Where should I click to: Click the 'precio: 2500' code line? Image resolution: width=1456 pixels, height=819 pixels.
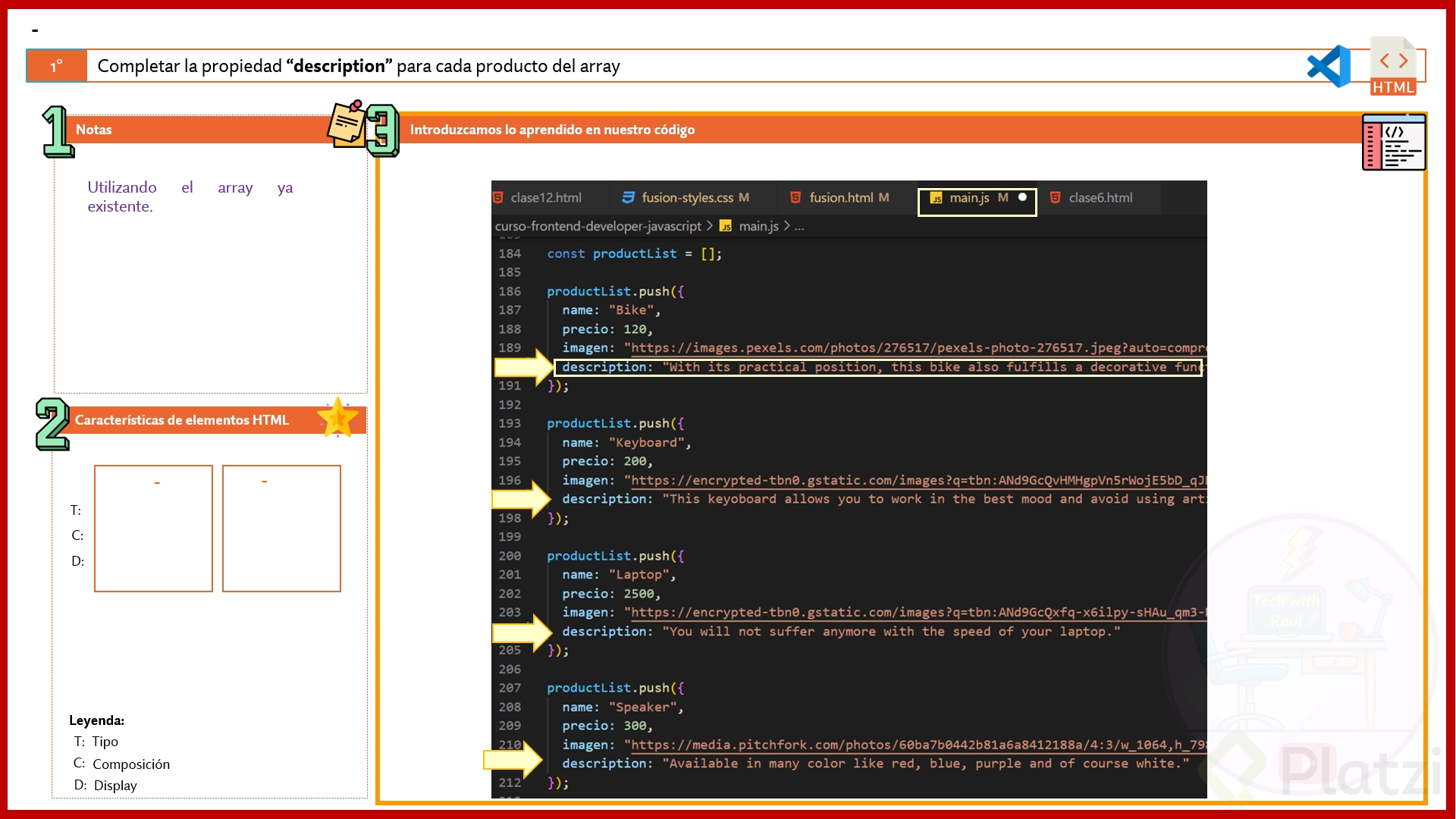611,594
